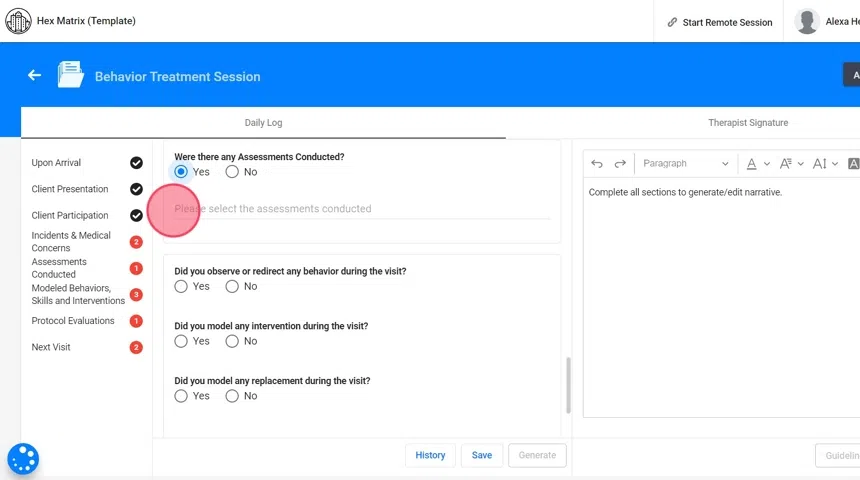Open the Paragraph style dropdown
This screenshot has width=860, height=480.
pyautogui.click(x=685, y=164)
